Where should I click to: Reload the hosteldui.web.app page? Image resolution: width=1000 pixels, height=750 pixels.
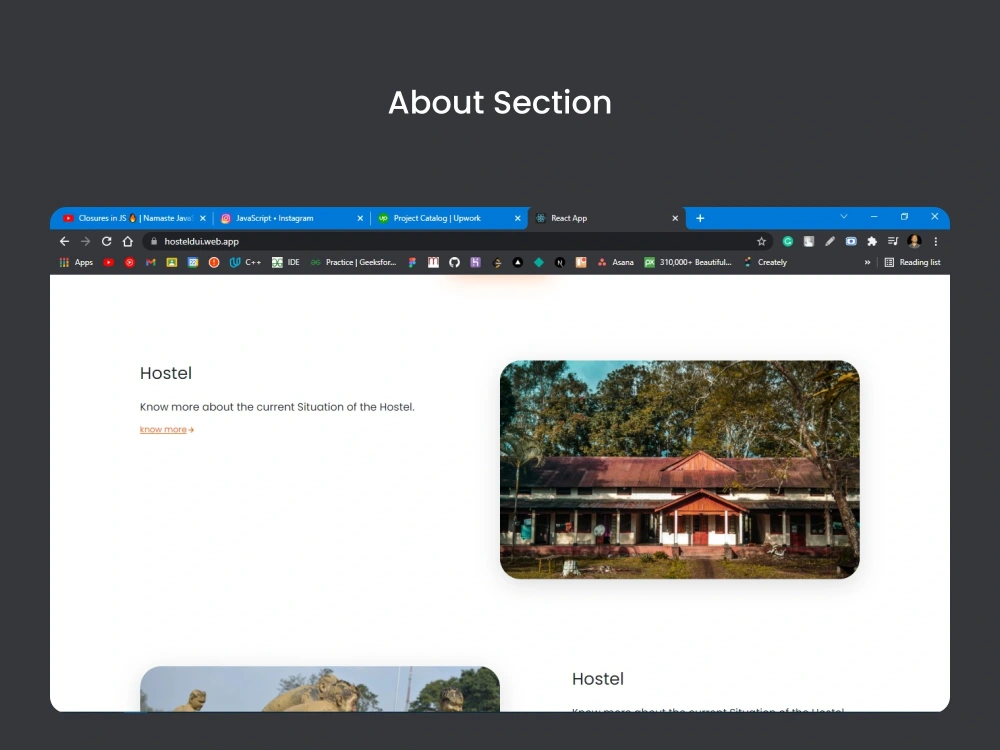(107, 241)
